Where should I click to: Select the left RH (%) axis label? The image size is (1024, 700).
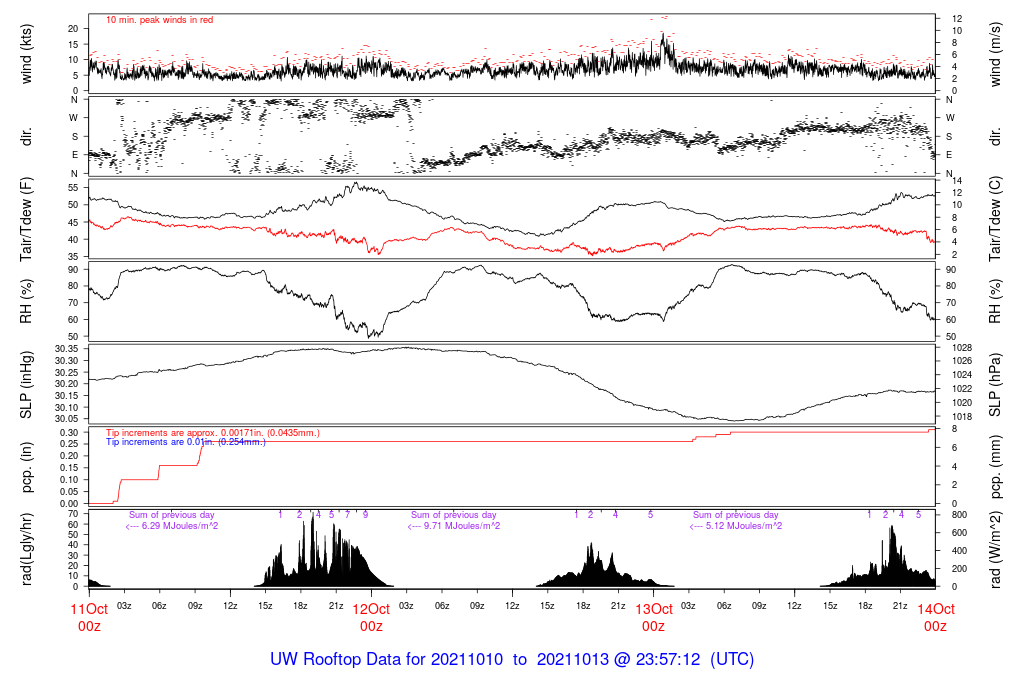(x=27, y=302)
